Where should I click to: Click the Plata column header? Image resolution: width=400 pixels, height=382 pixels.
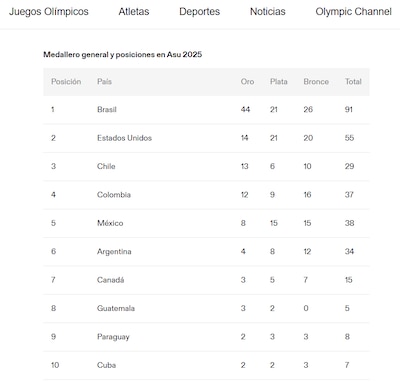[x=279, y=82]
